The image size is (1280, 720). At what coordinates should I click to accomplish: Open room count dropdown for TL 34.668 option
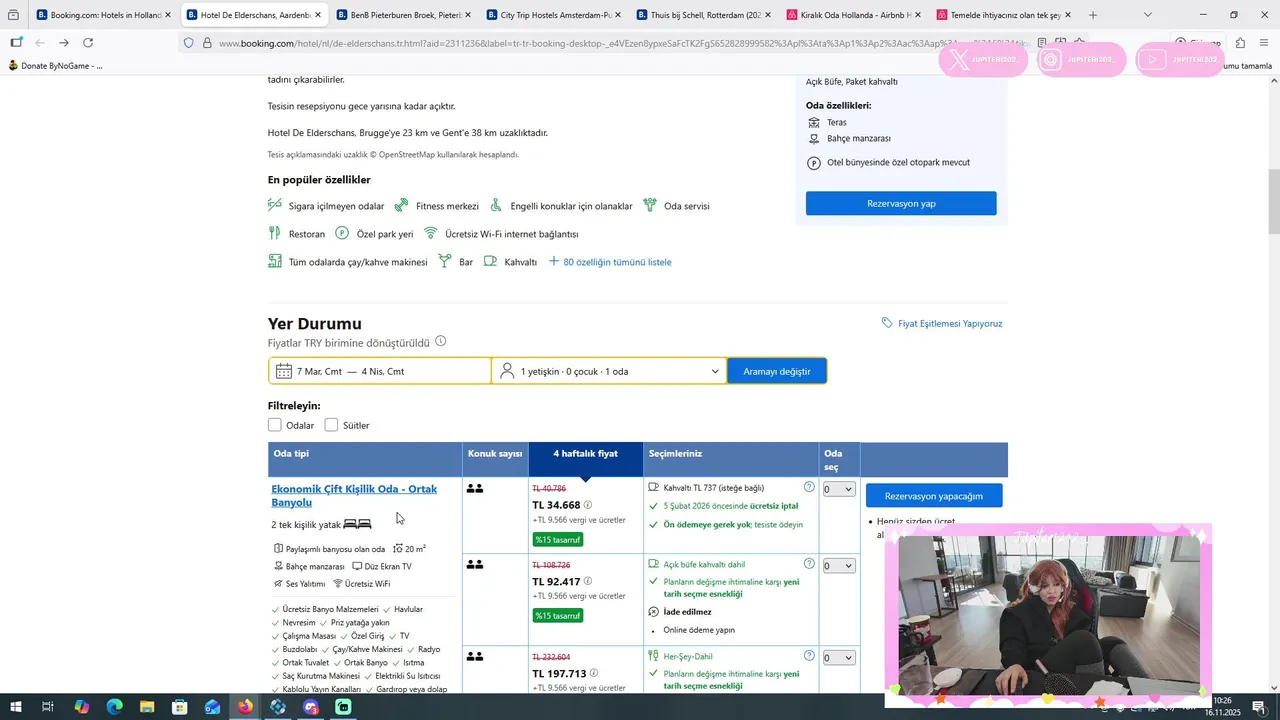pos(838,489)
